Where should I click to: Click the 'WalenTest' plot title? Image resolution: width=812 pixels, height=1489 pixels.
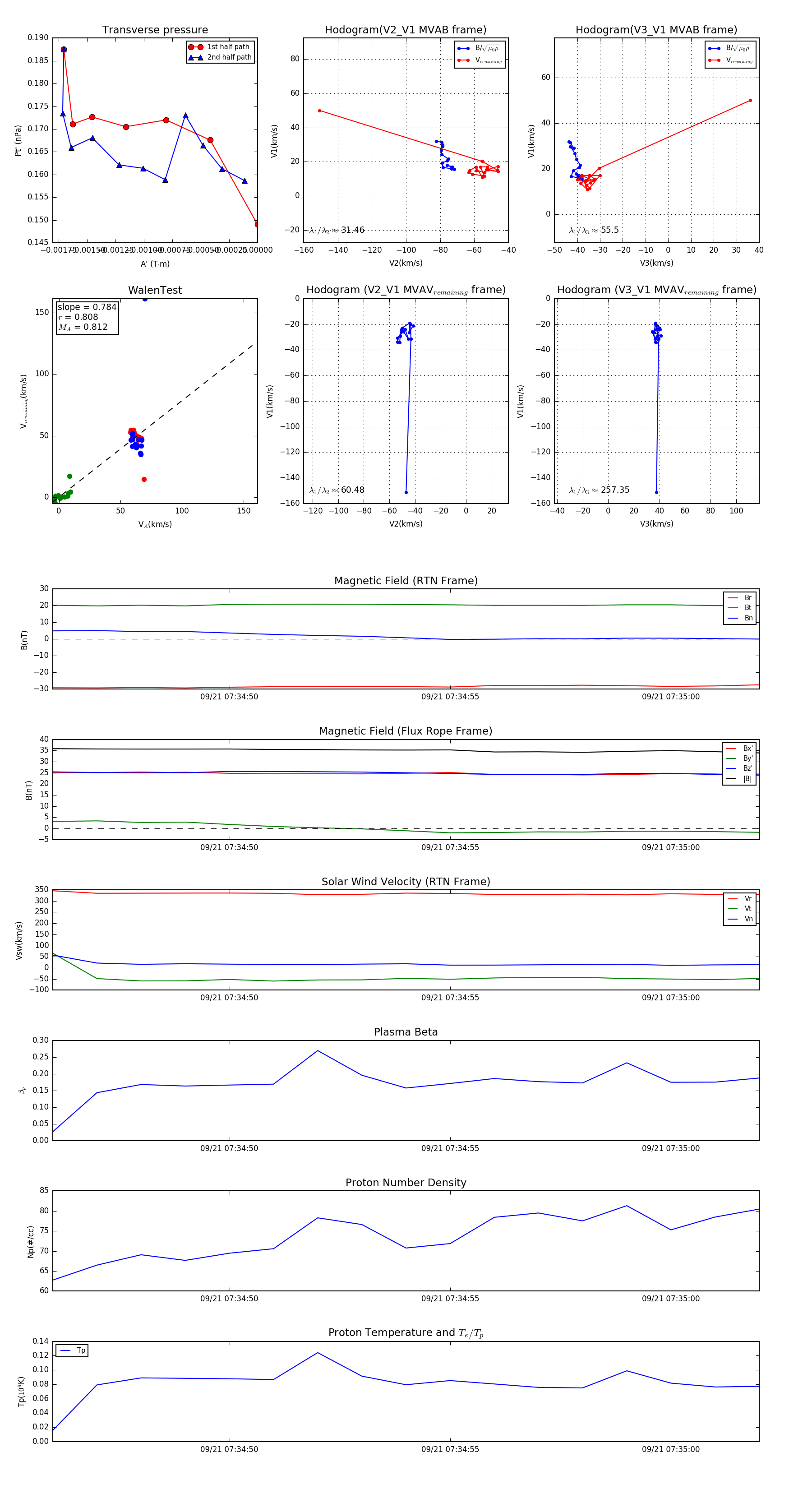pos(155,290)
